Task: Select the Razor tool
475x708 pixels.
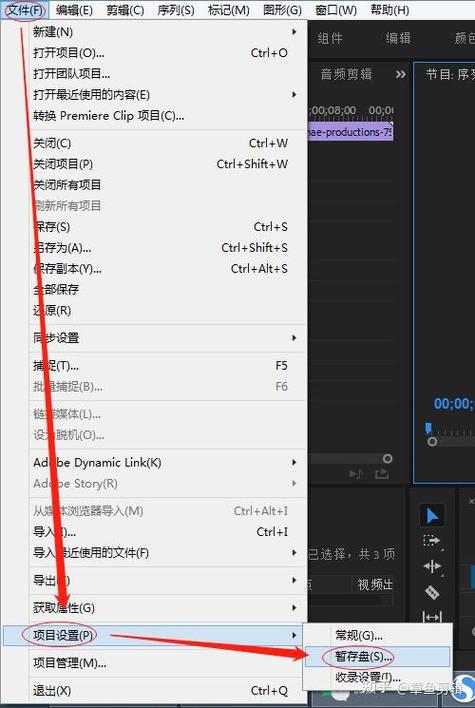Action: (432, 592)
